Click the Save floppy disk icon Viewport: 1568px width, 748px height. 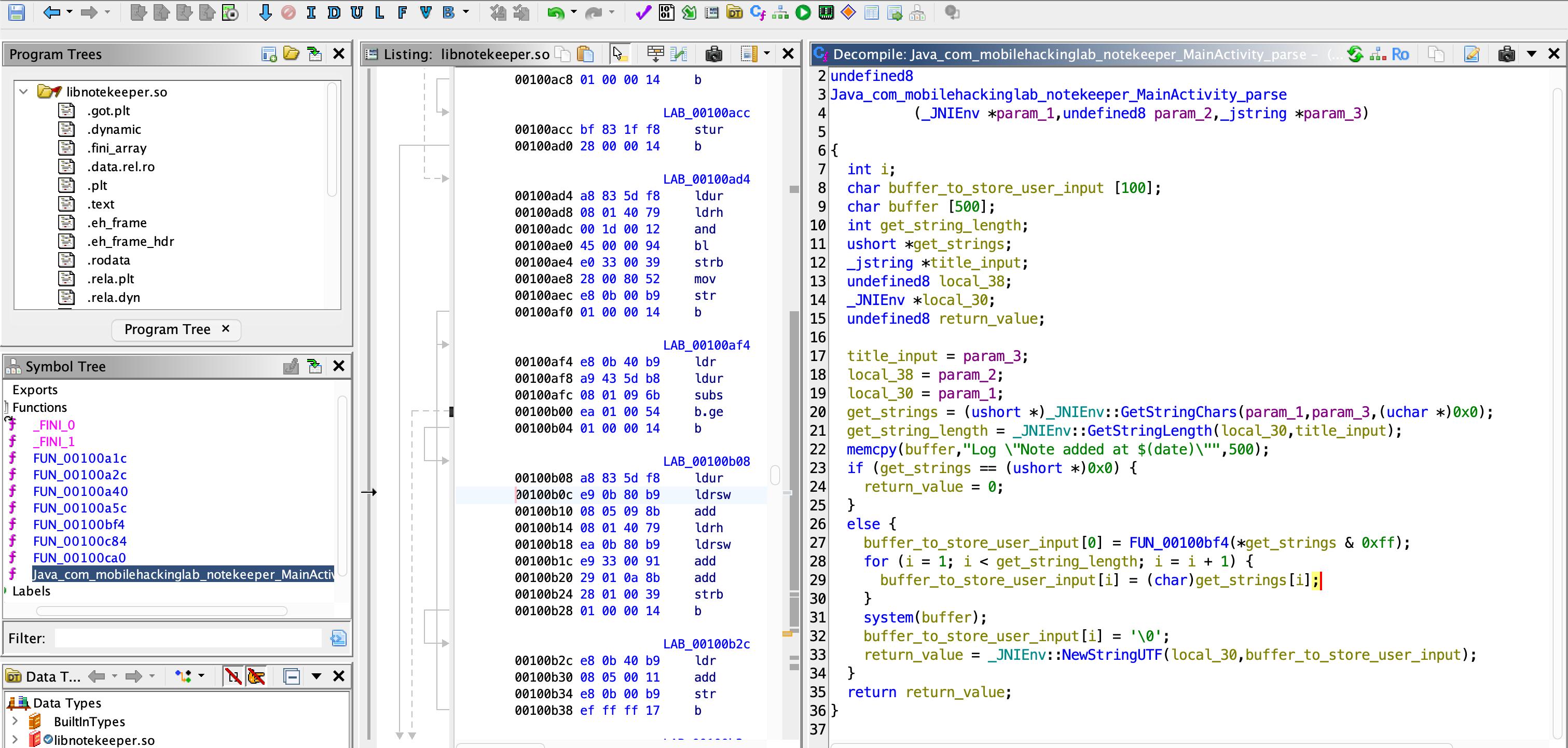pyautogui.click(x=17, y=12)
